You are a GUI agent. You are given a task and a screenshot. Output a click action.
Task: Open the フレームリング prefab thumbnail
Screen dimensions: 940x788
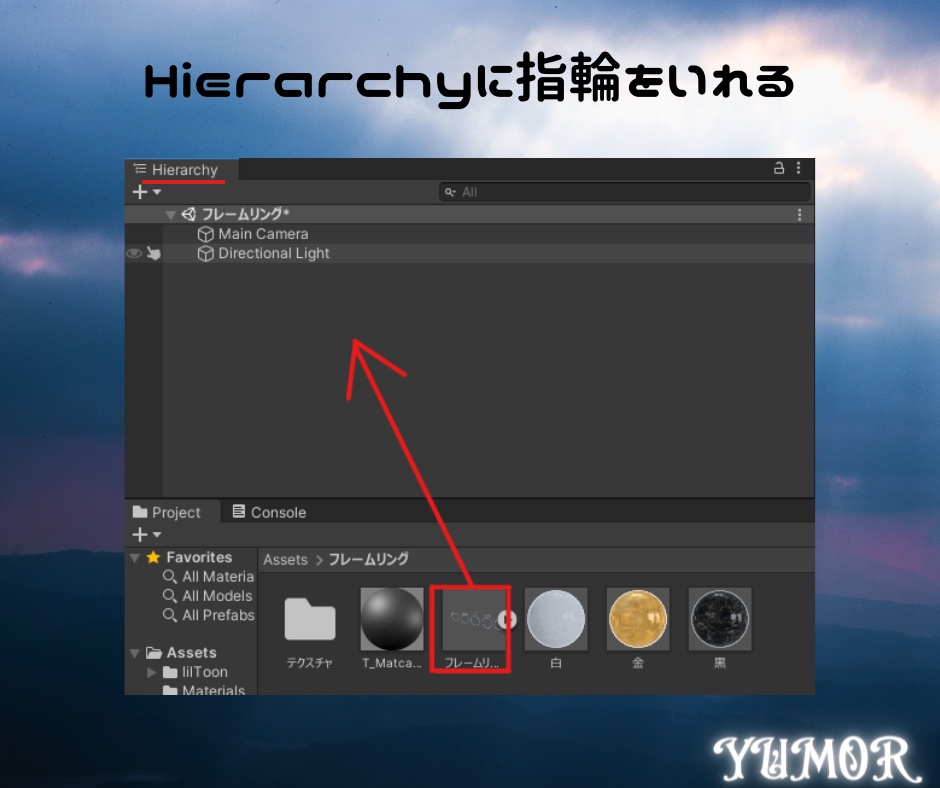tap(471, 618)
